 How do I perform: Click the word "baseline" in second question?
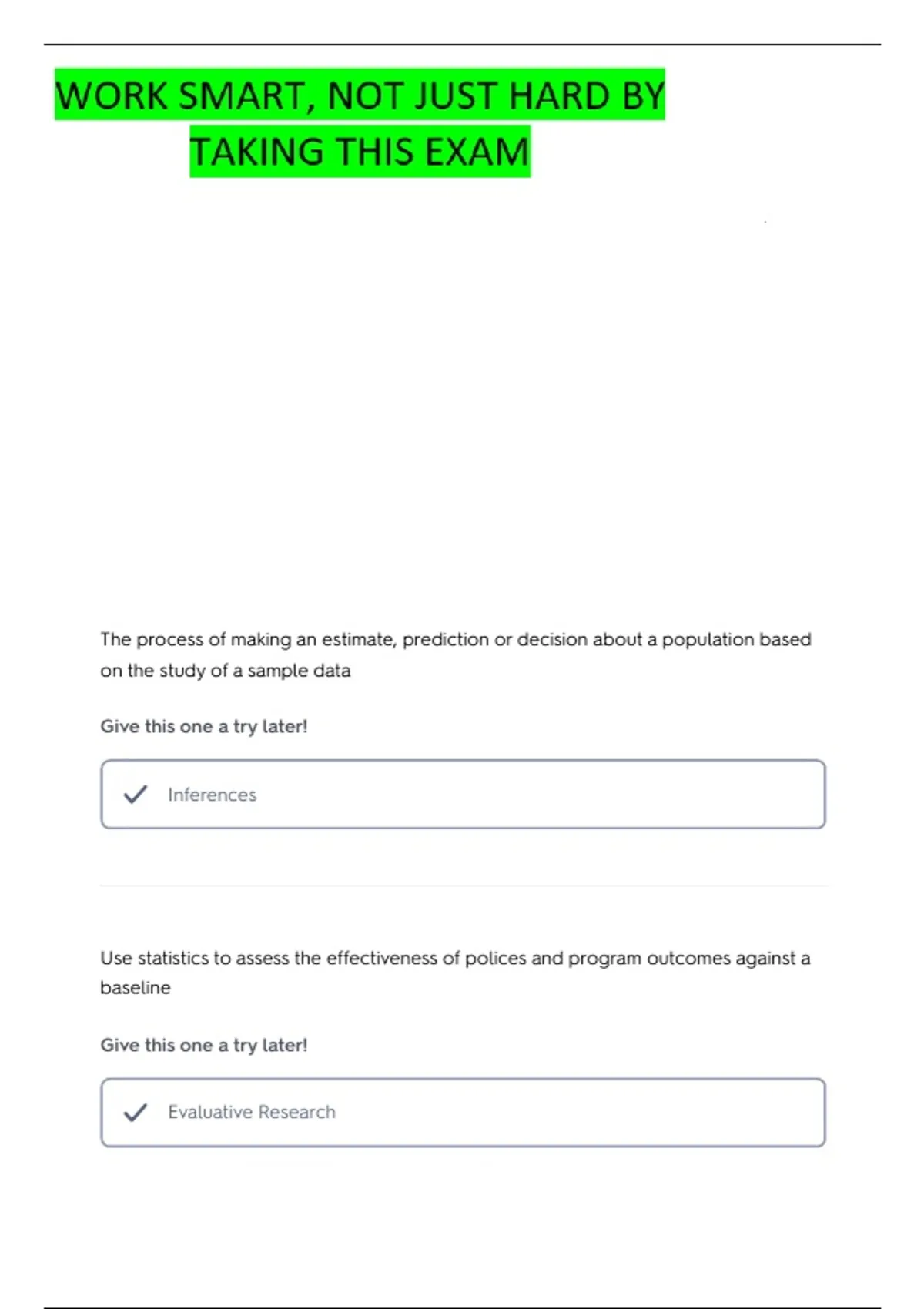[x=136, y=988]
